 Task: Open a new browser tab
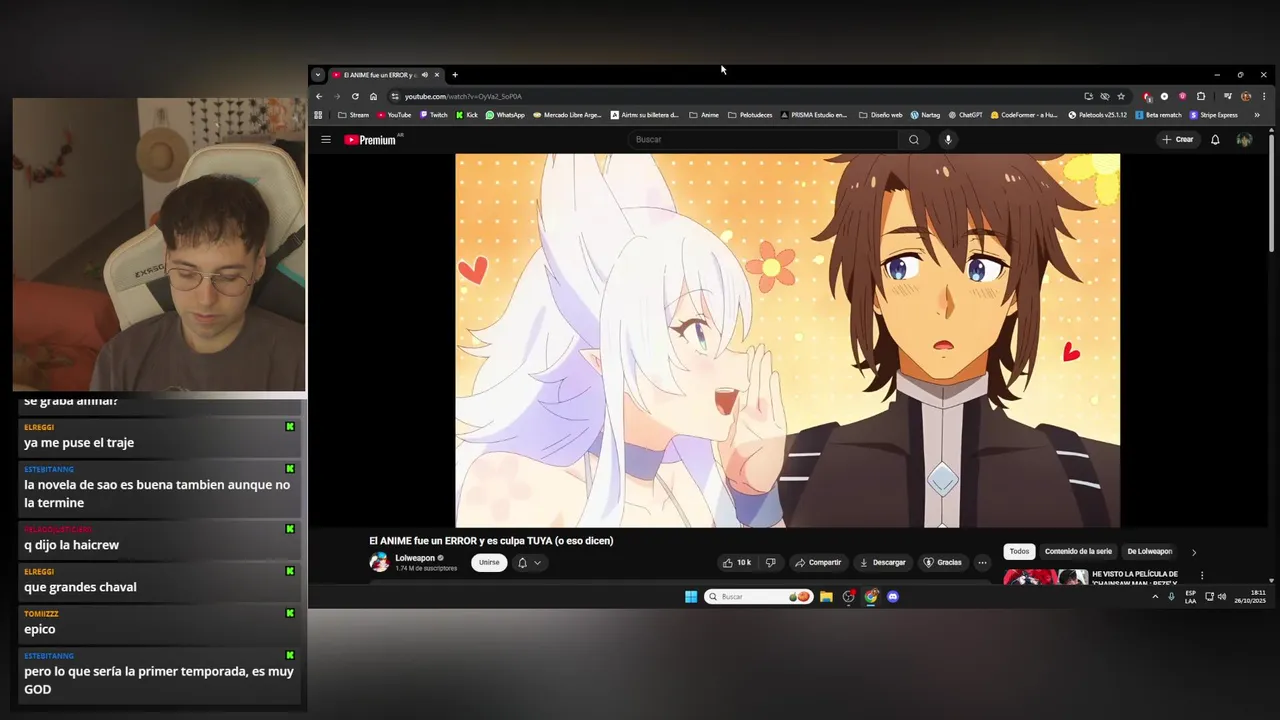455,75
